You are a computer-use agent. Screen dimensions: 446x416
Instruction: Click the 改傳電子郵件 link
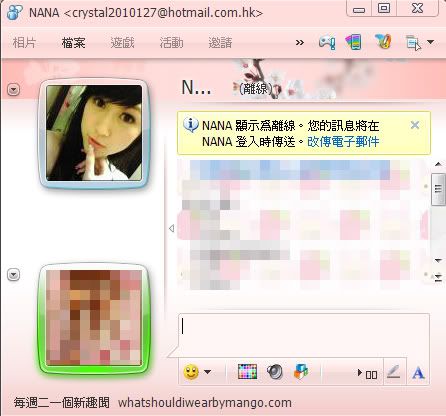[x=343, y=142]
